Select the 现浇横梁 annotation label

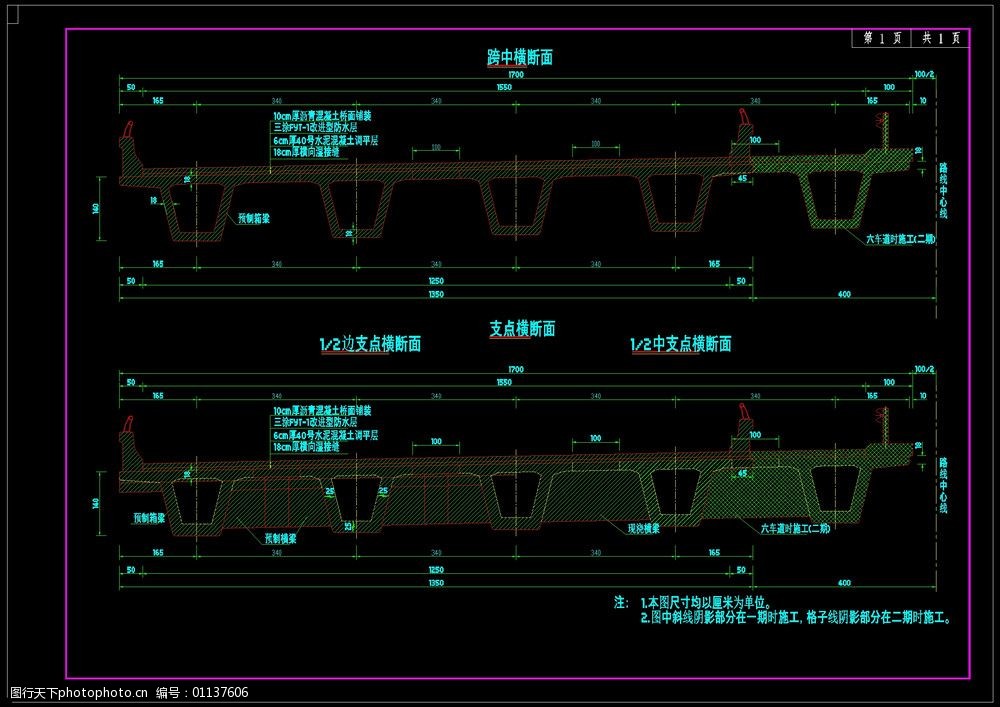(642, 529)
